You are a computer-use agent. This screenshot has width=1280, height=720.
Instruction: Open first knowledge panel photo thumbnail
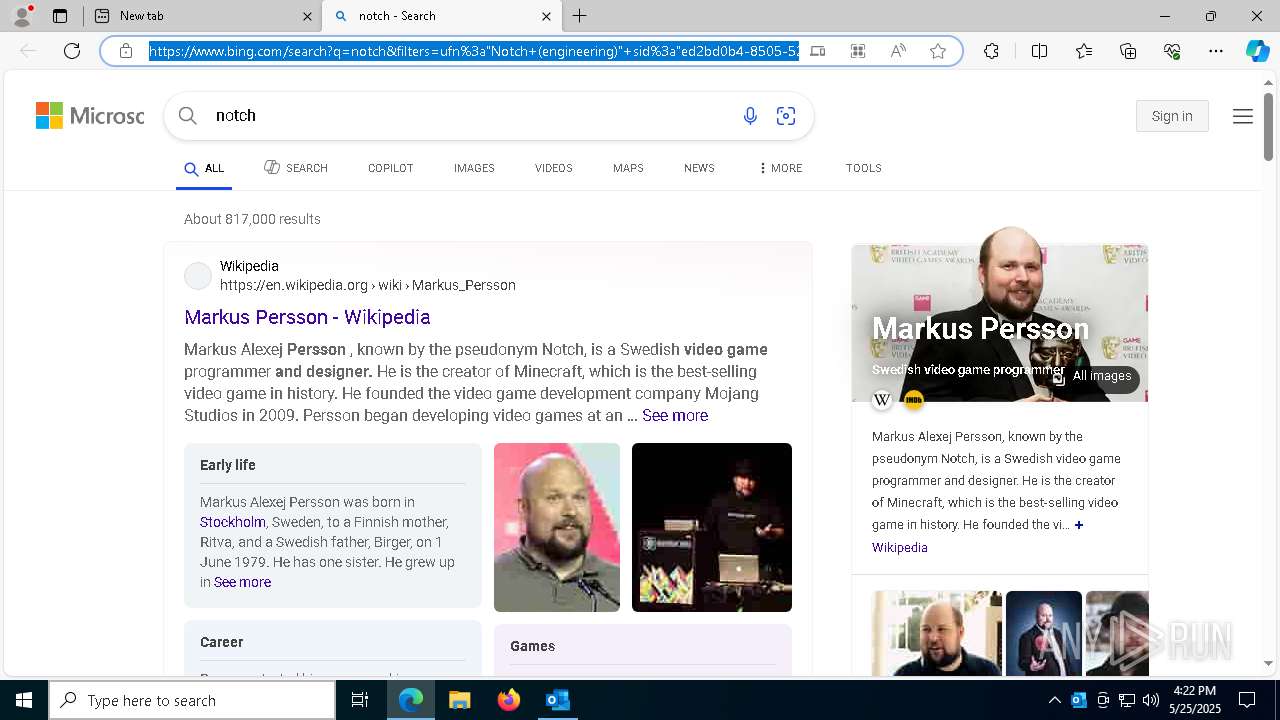point(937,633)
